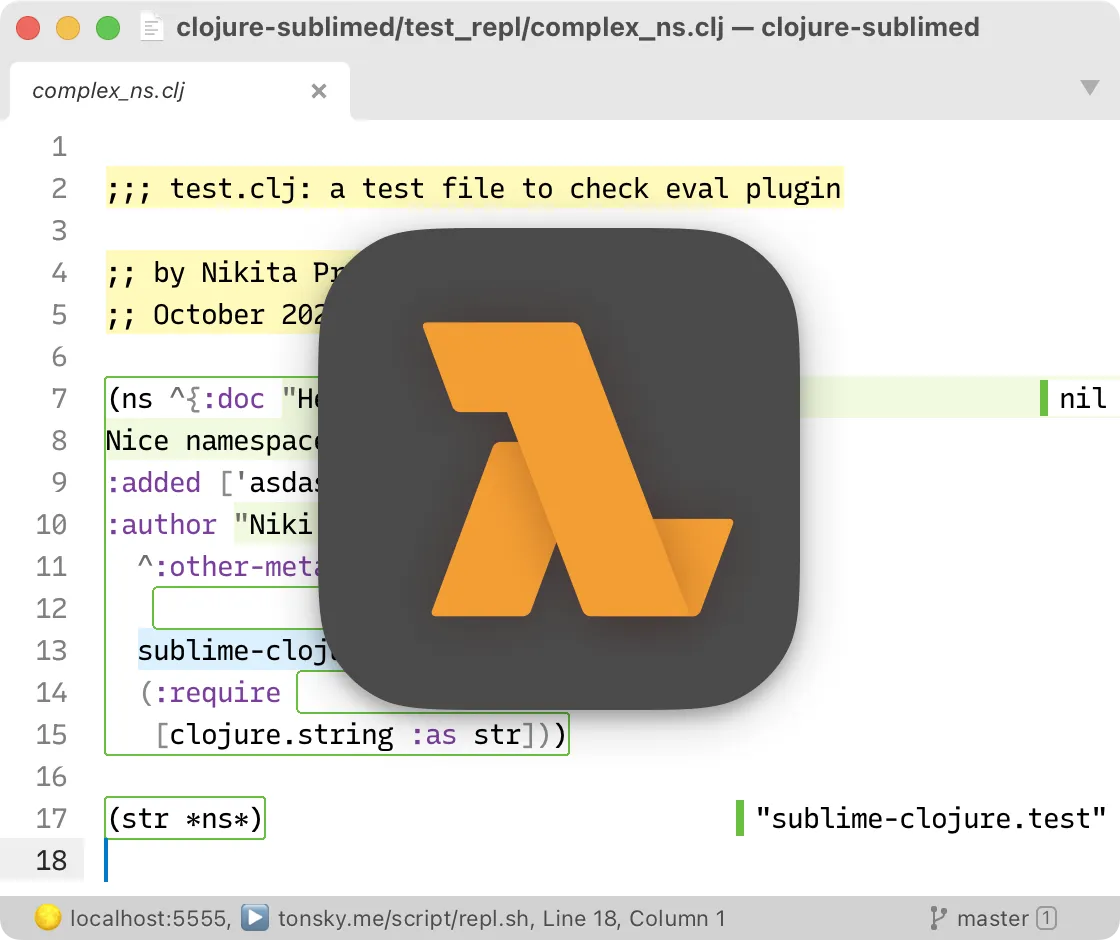
Task: Click the yellow connection status icon
Action: [x=47, y=918]
